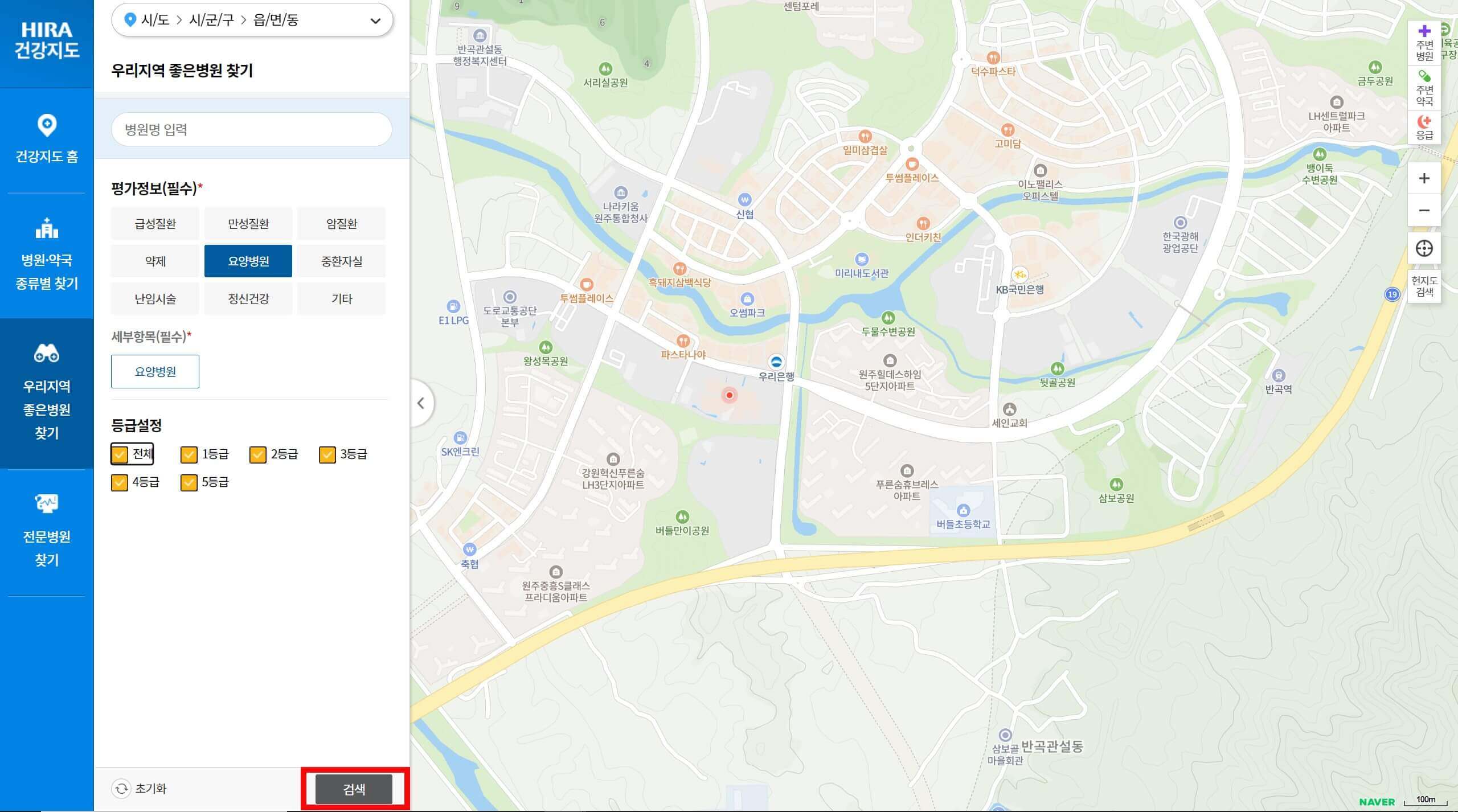
Task: Click the 병원명 입력 text field
Action: [251, 129]
